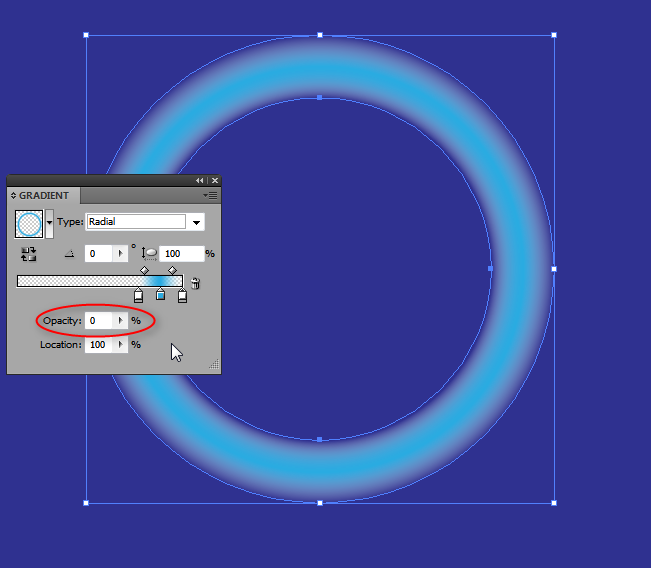This screenshot has height=568, width=651.
Task: Click the GRADIENT panel tab
Action: [44, 196]
